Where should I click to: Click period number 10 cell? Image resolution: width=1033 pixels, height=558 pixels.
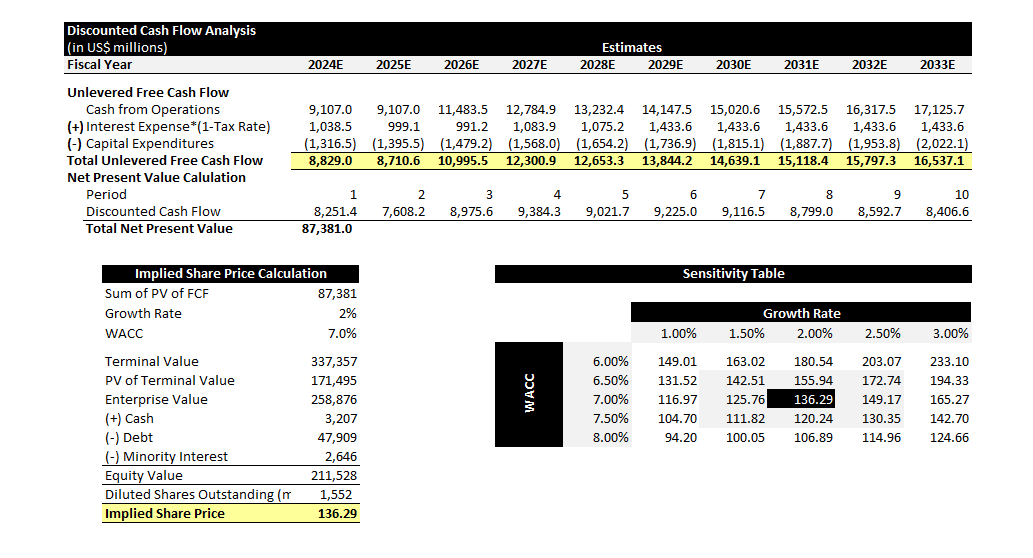[x=962, y=194]
